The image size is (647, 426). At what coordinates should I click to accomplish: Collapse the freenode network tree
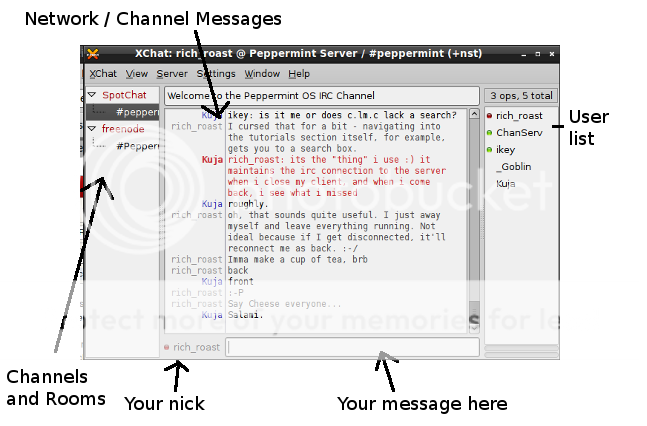click(92, 129)
